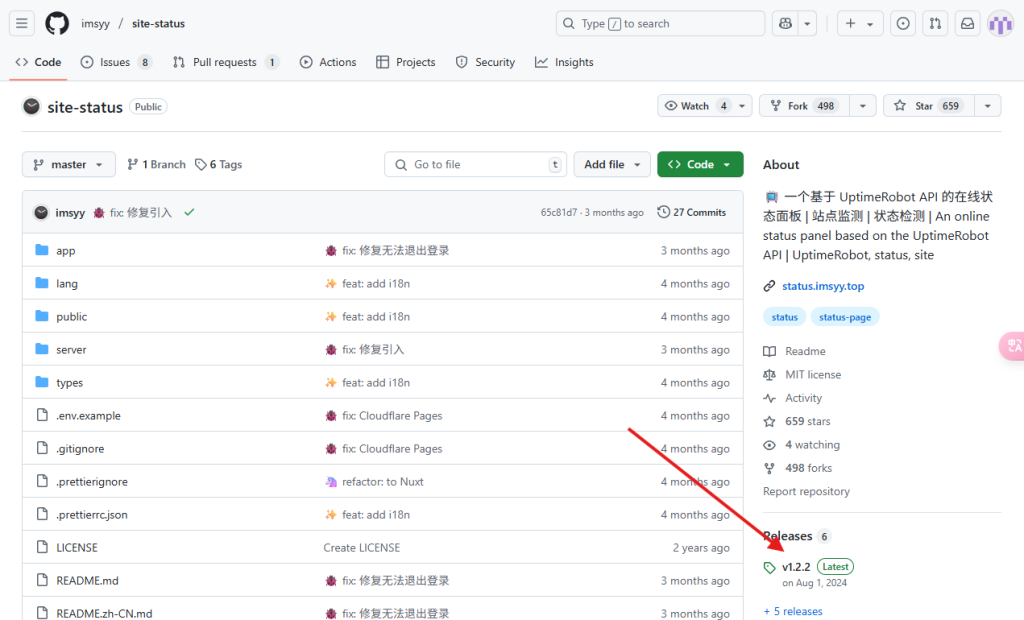1024x620 pixels.
Task: Star the site-status repository
Action: pos(929,106)
